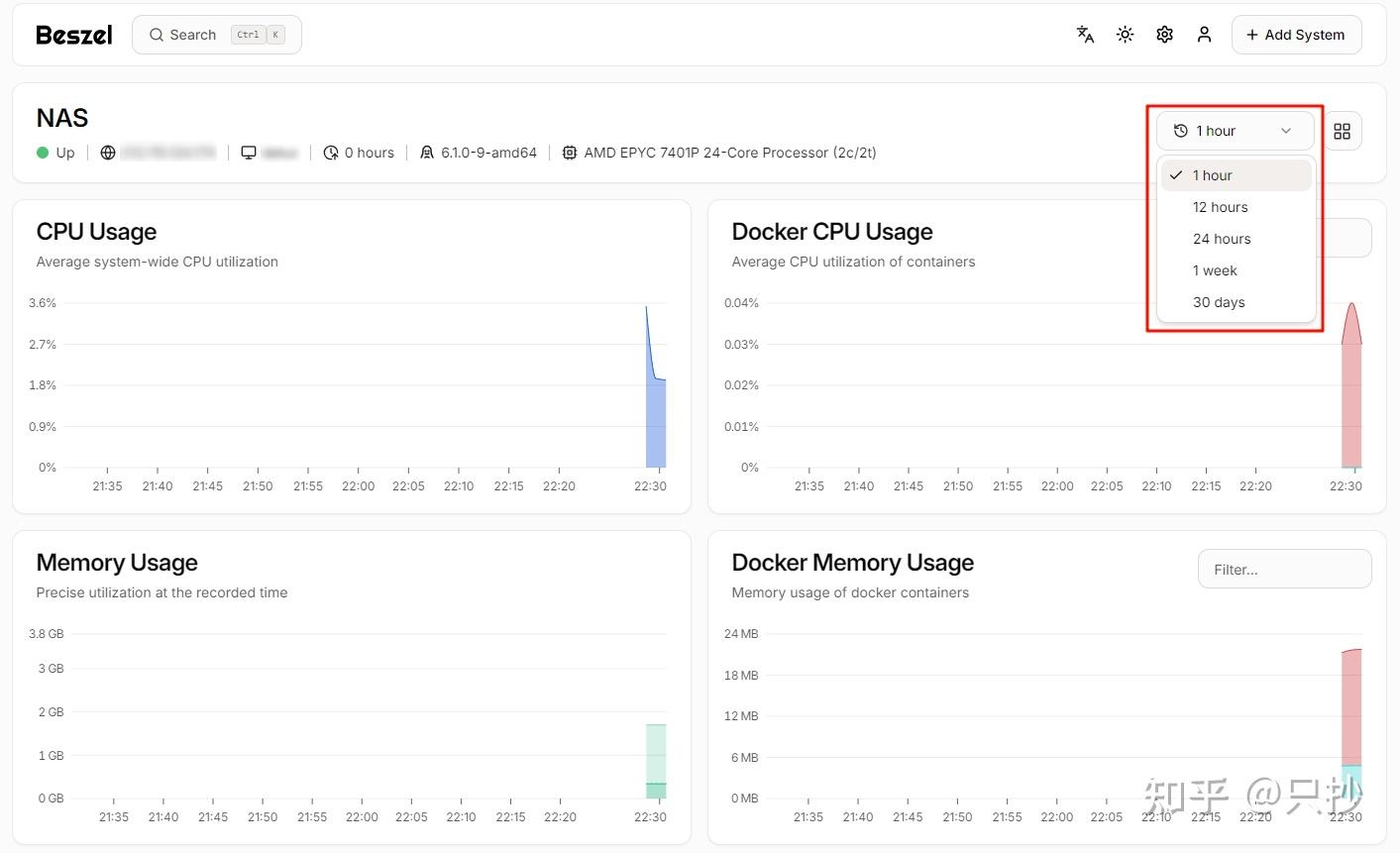Click the NAS system title
This screenshot has height=853, width=1400.
(62, 117)
